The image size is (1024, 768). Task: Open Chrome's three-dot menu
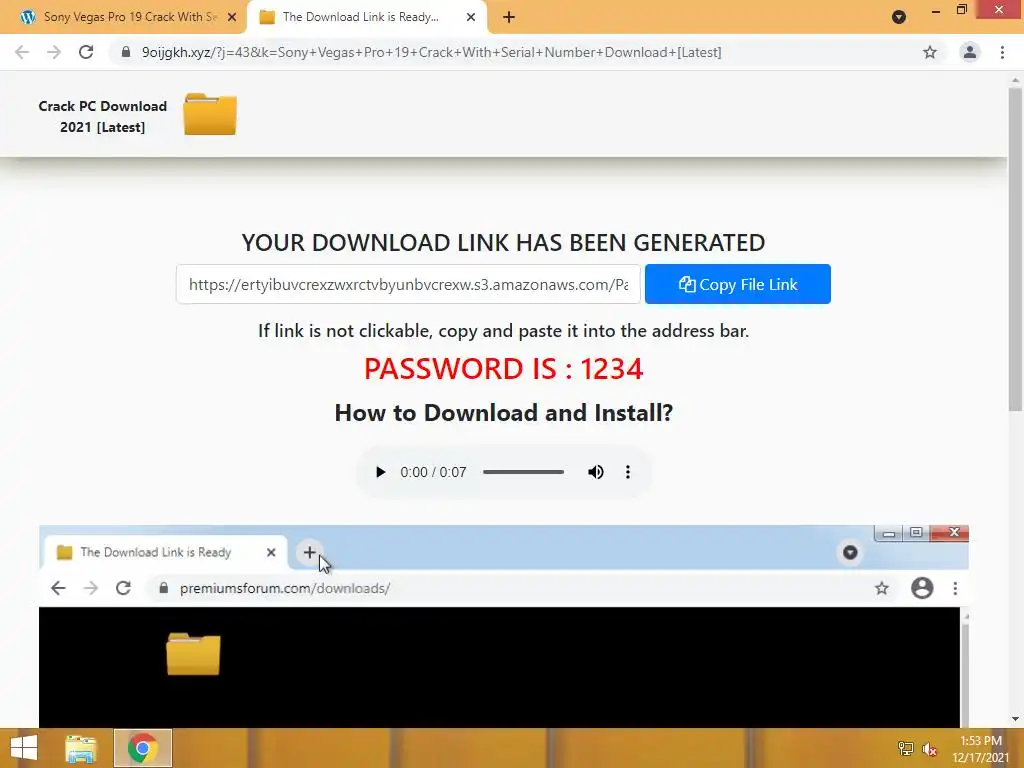(1002, 52)
